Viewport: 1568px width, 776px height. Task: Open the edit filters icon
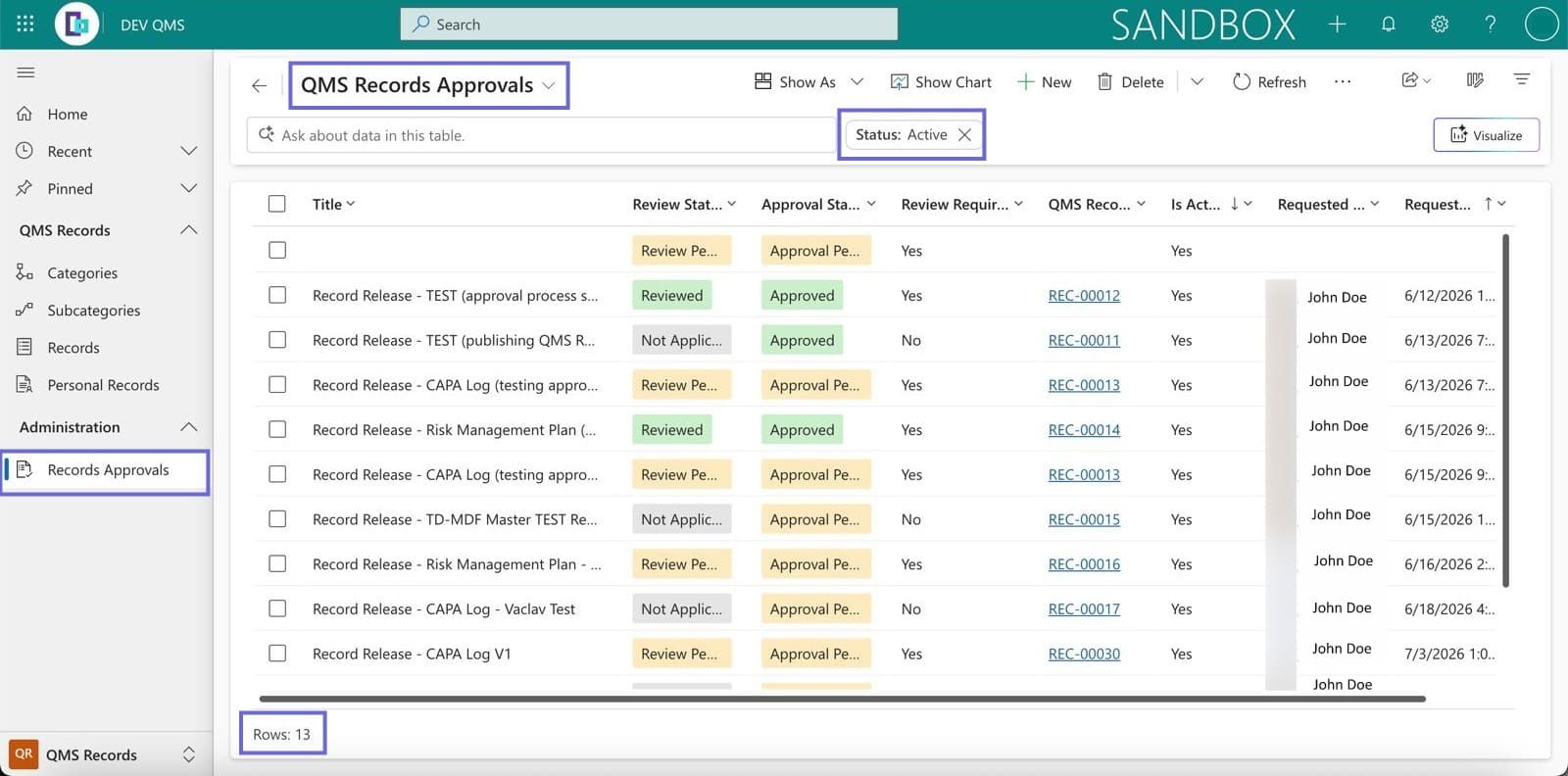[1522, 79]
